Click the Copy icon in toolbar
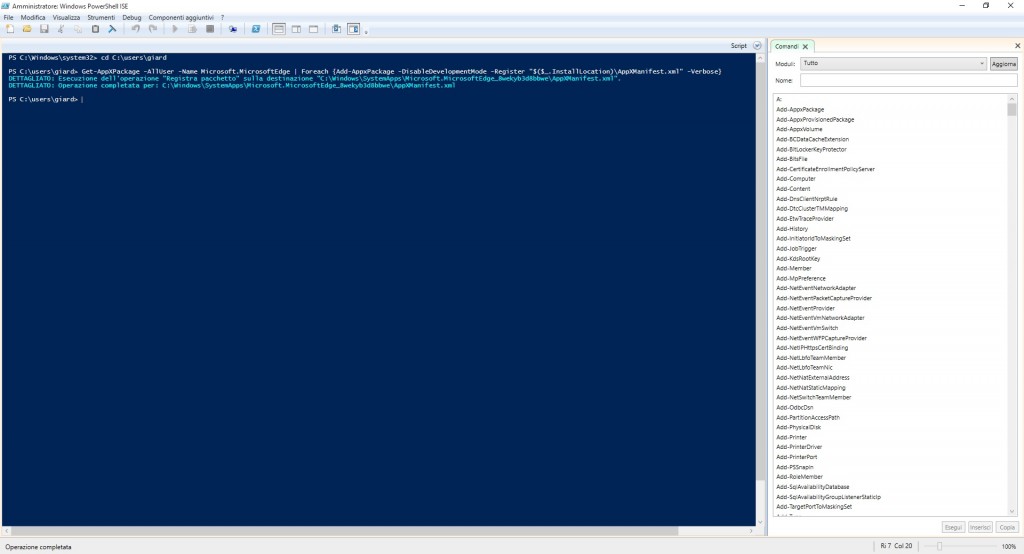The height and width of the screenshot is (554, 1024). [x=78, y=29]
